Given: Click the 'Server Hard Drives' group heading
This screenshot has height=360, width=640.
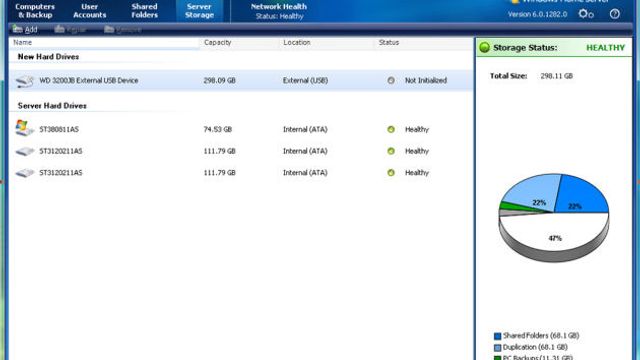Looking at the screenshot, I should coord(52,106).
